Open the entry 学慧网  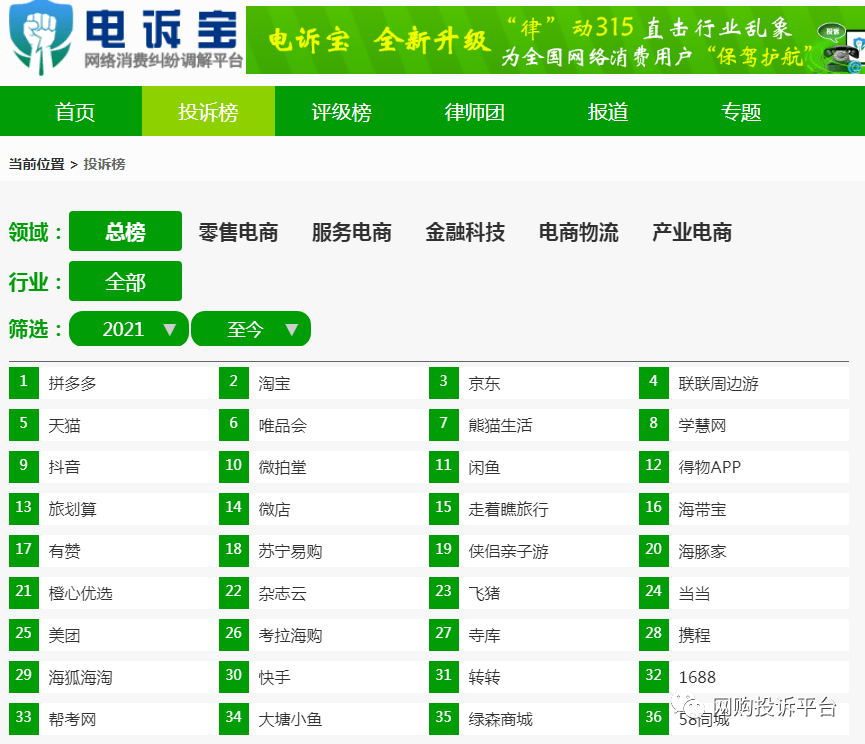[702, 425]
